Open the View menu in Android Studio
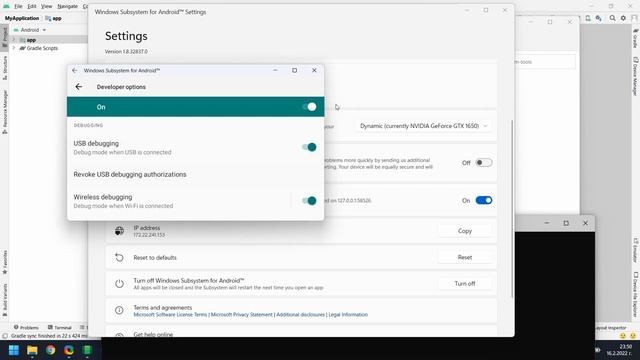The image size is (640, 360). [47, 6]
